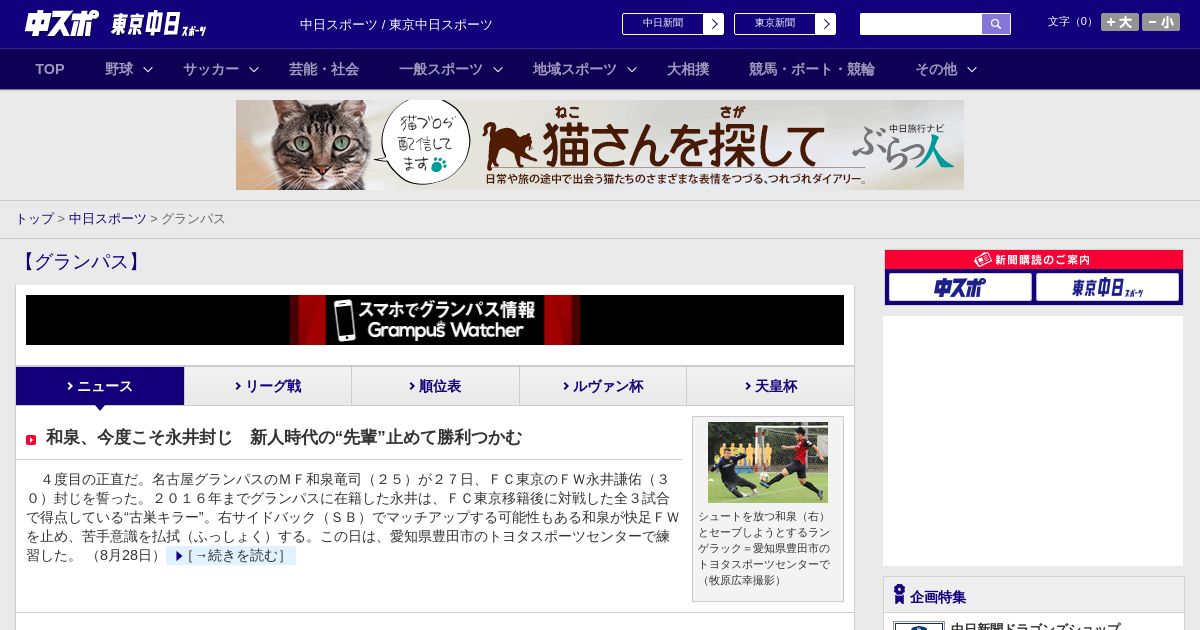
Task: Open the 和泉、今度こそ永井封じ headline
Action: pyautogui.click(x=284, y=437)
